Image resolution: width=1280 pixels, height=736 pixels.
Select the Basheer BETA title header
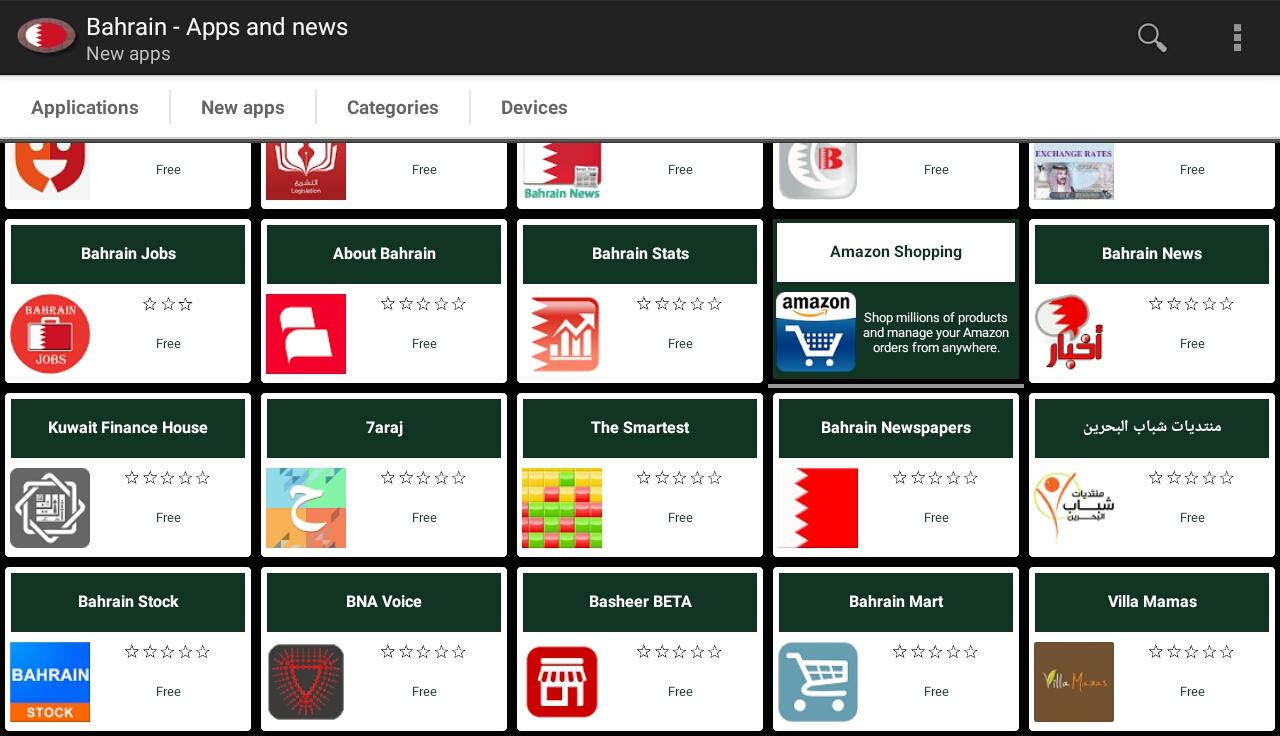pos(640,602)
